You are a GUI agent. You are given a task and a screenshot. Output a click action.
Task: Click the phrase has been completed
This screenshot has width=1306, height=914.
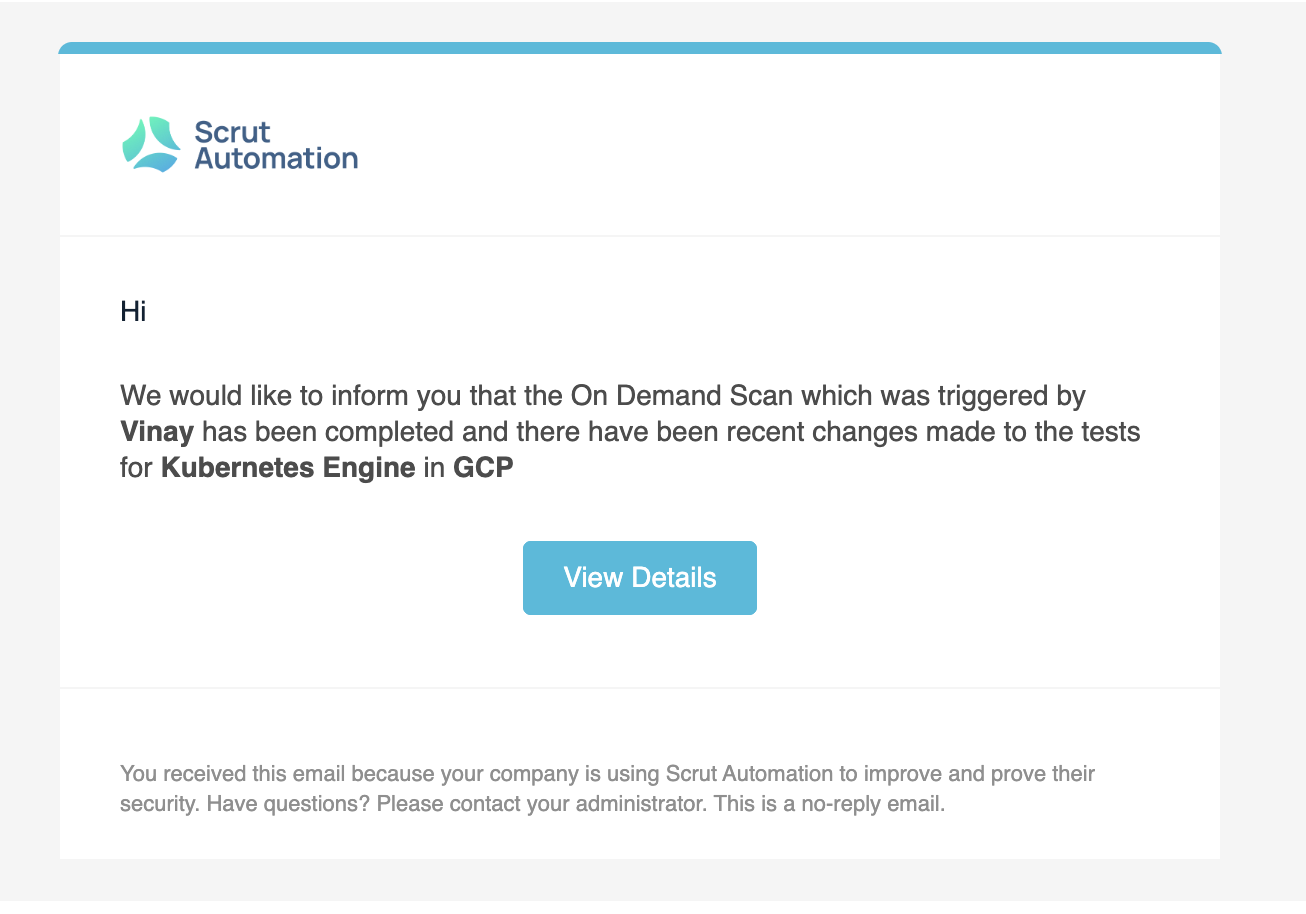(302, 432)
